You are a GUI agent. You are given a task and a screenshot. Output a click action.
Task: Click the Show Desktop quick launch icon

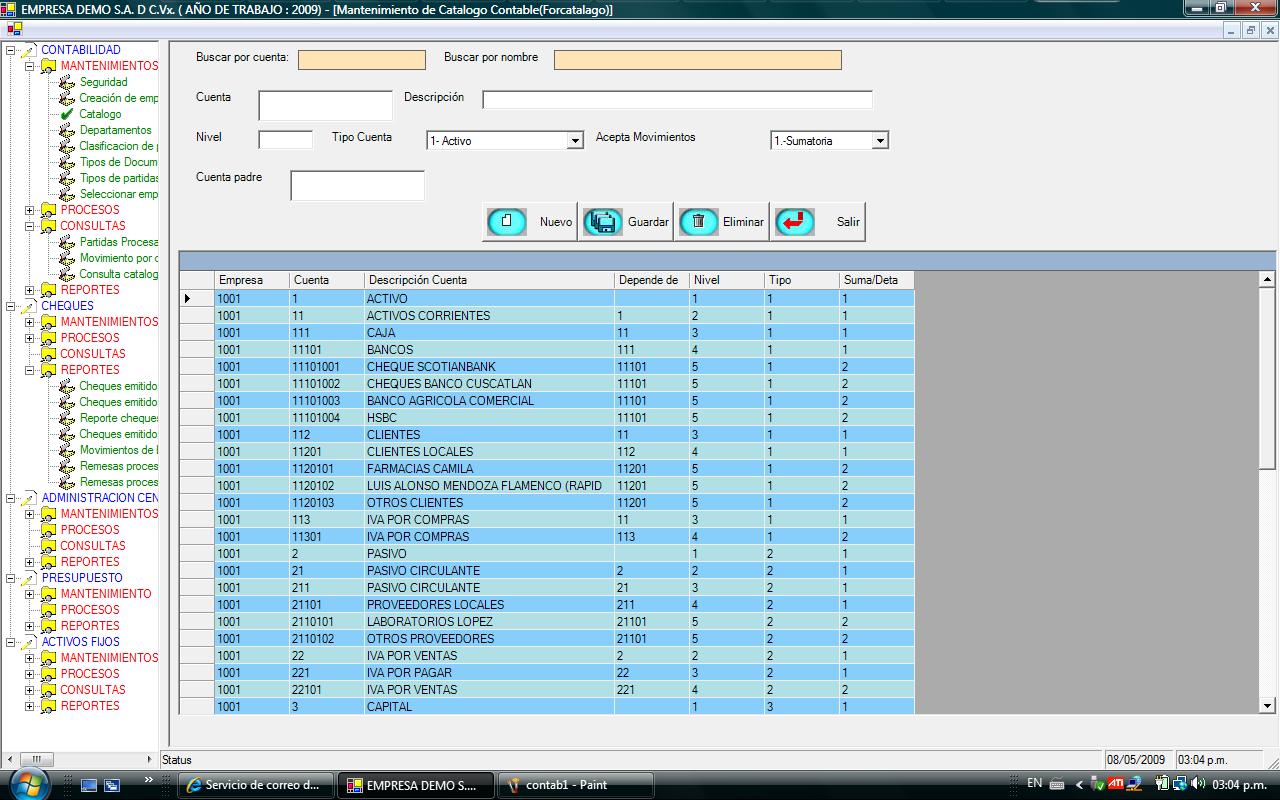[x=89, y=785]
